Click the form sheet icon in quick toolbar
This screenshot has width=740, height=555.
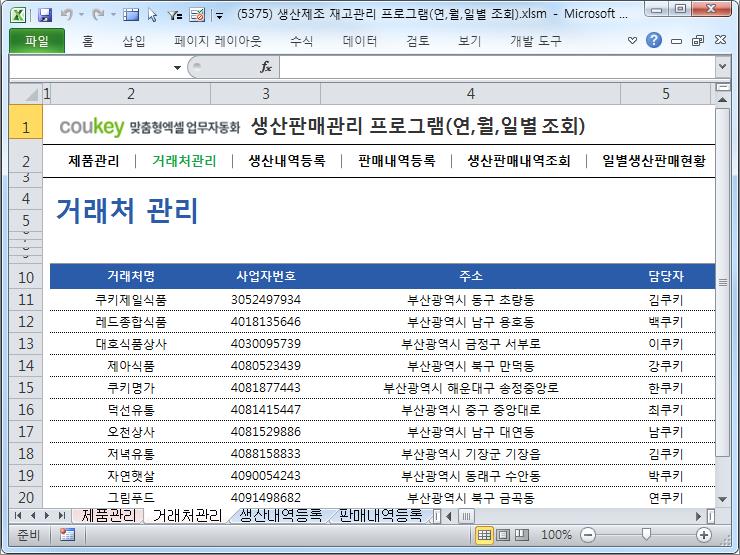pyautogui.click(x=197, y=15)
